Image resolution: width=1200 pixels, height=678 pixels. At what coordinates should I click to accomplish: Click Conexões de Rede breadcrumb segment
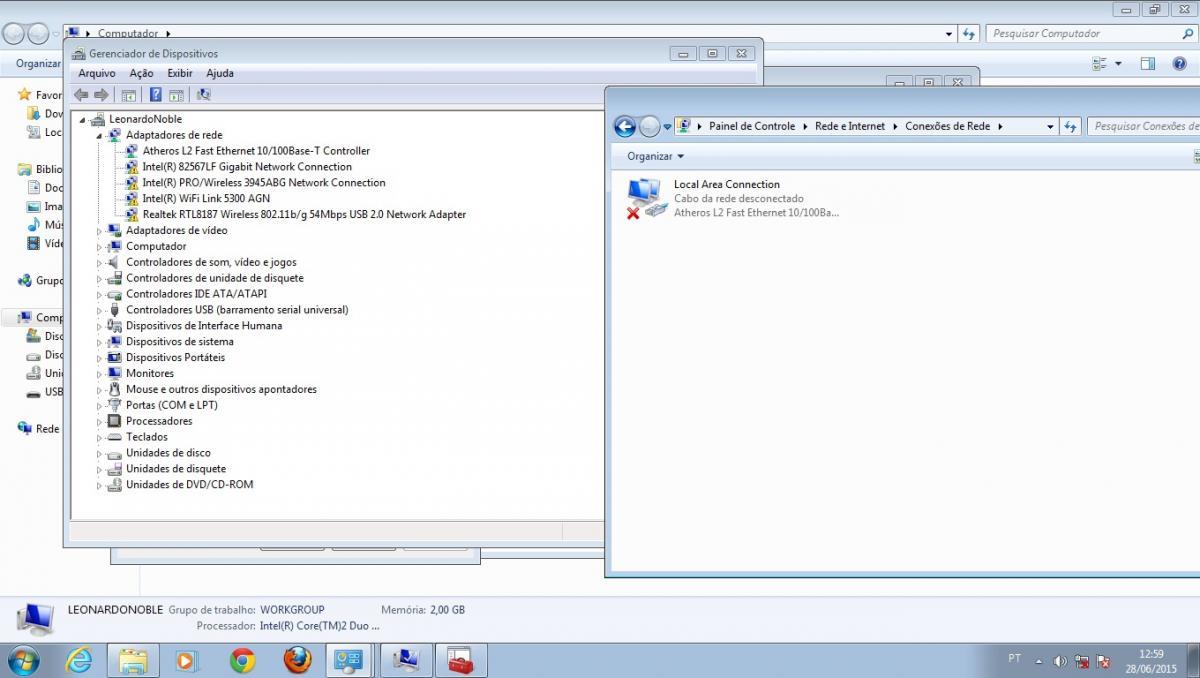coord(947,126)
